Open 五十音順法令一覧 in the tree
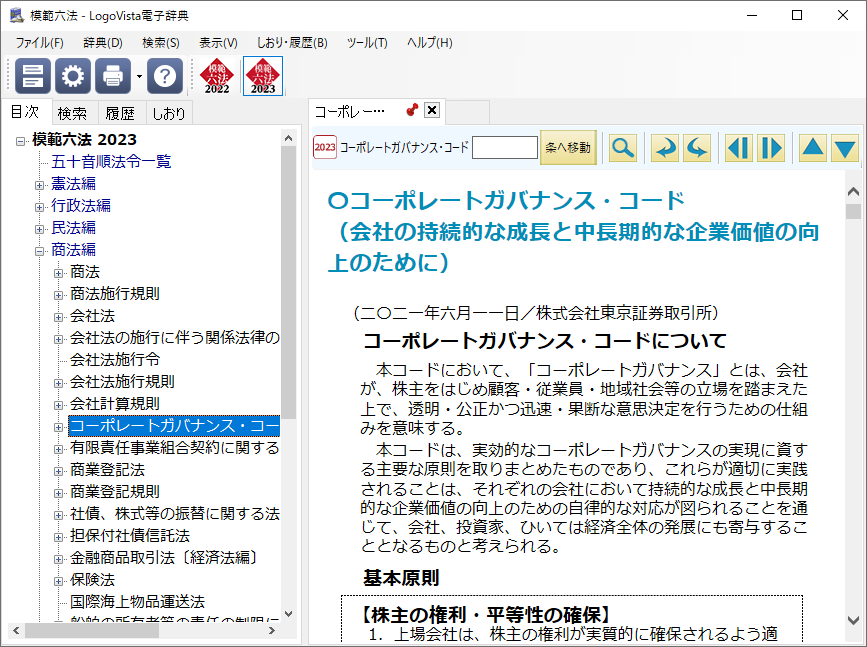The width and height of the screenshot is (867, 647). 111,162
